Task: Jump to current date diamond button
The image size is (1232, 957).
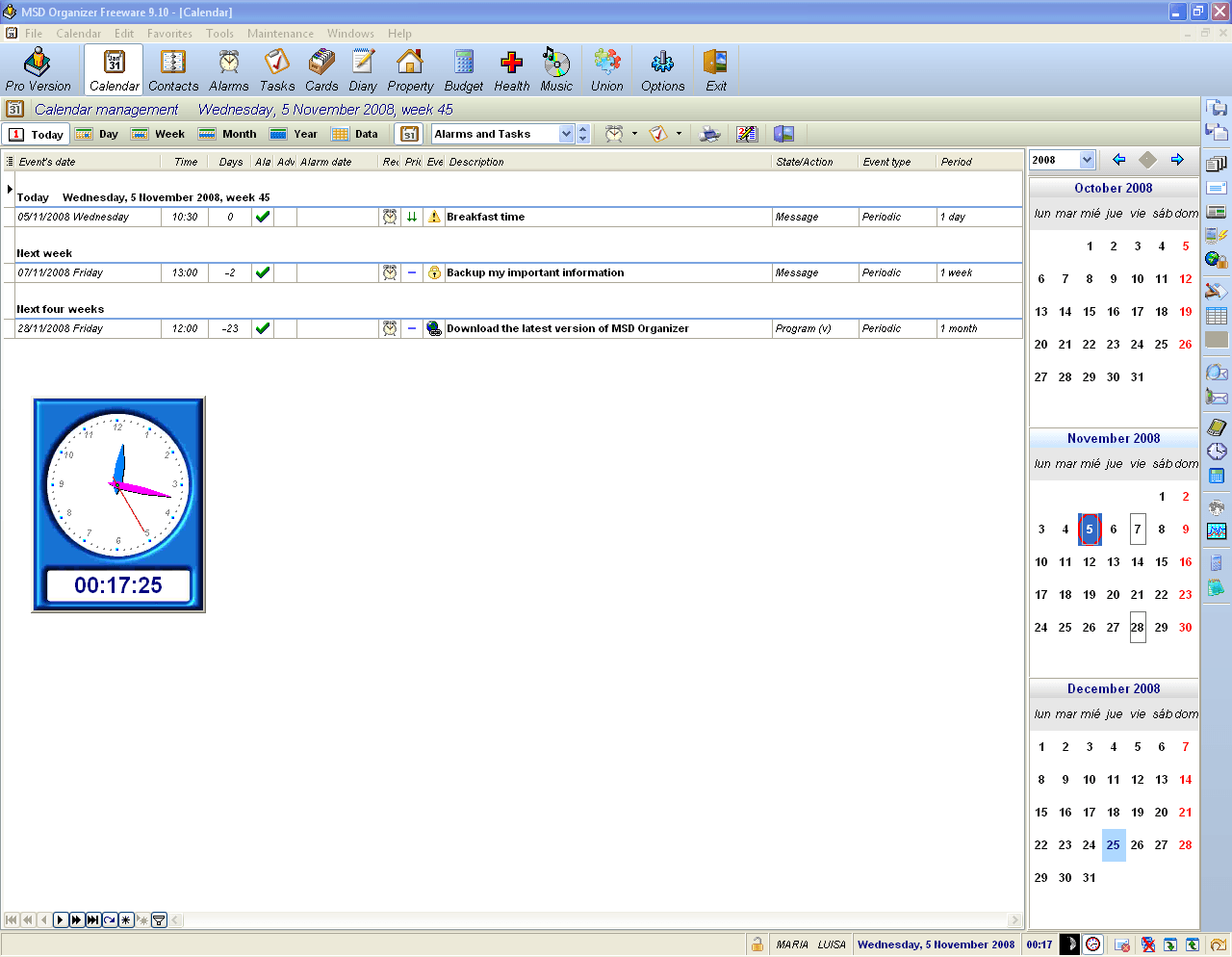Action: click(1147, 160)
